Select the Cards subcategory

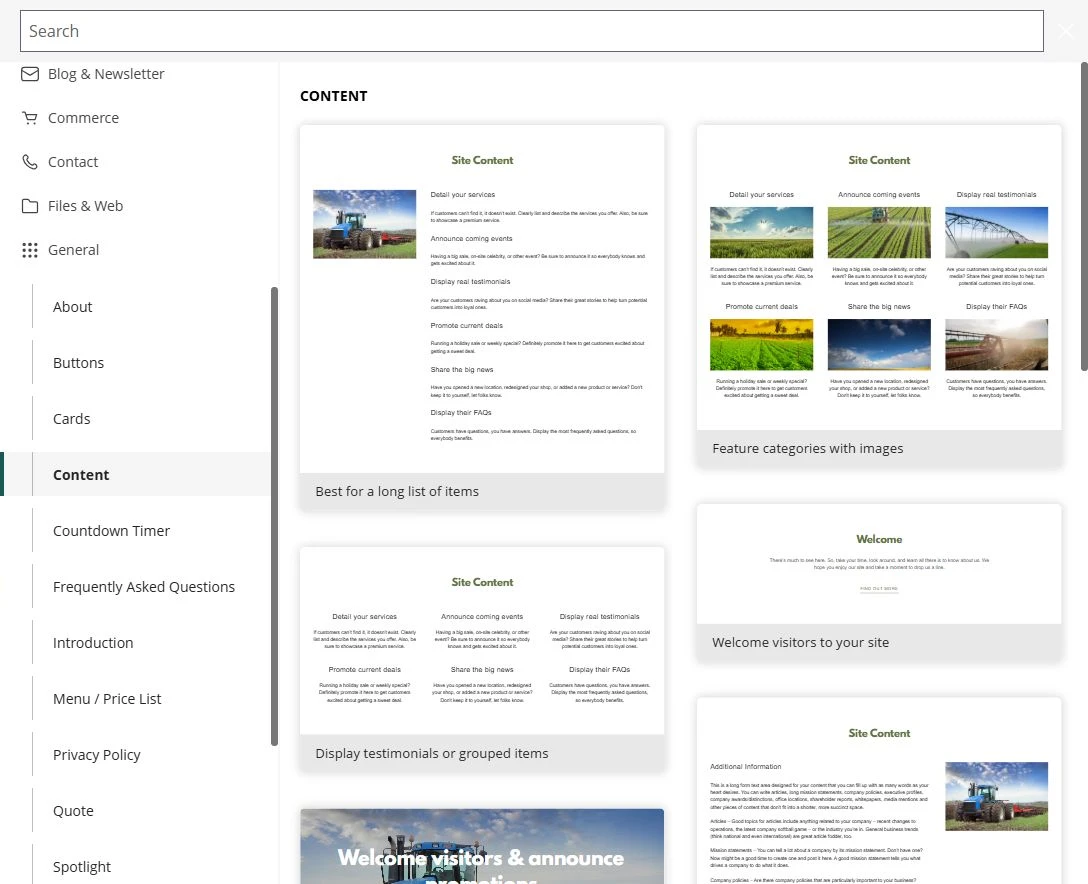coord(71,419)
